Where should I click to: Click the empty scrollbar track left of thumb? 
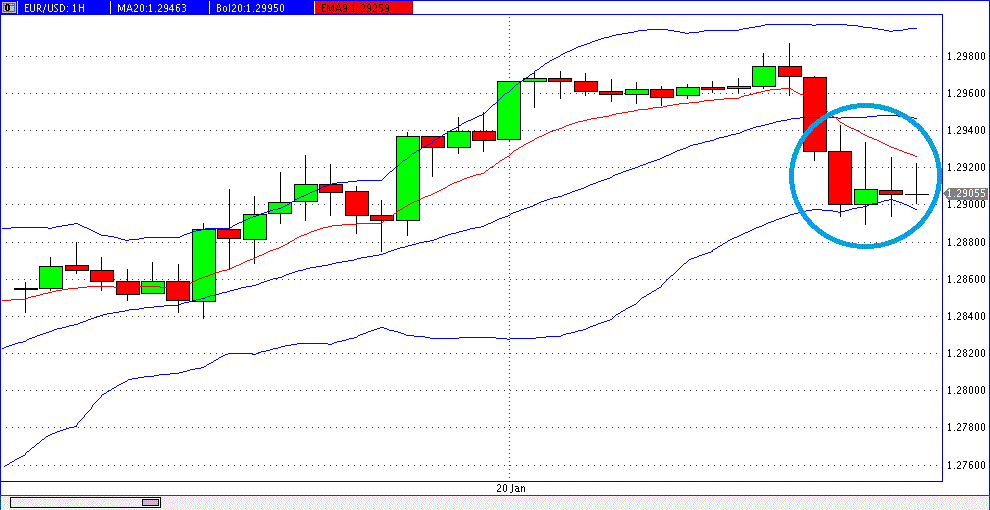[x=76, y=502]
